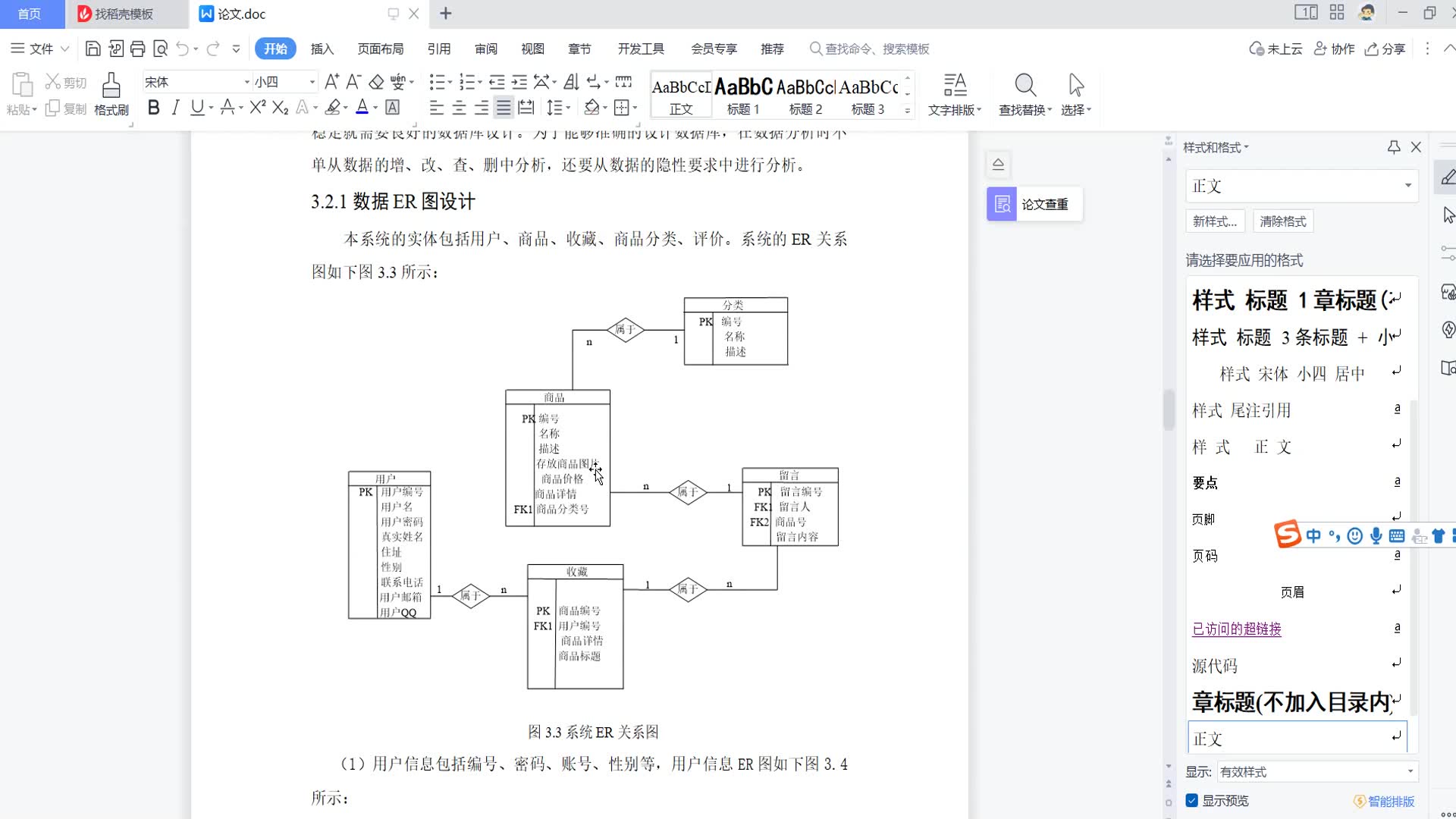Click the Redo arrow icon
Screen dimensions: 1456x819
tap(213, 49)
